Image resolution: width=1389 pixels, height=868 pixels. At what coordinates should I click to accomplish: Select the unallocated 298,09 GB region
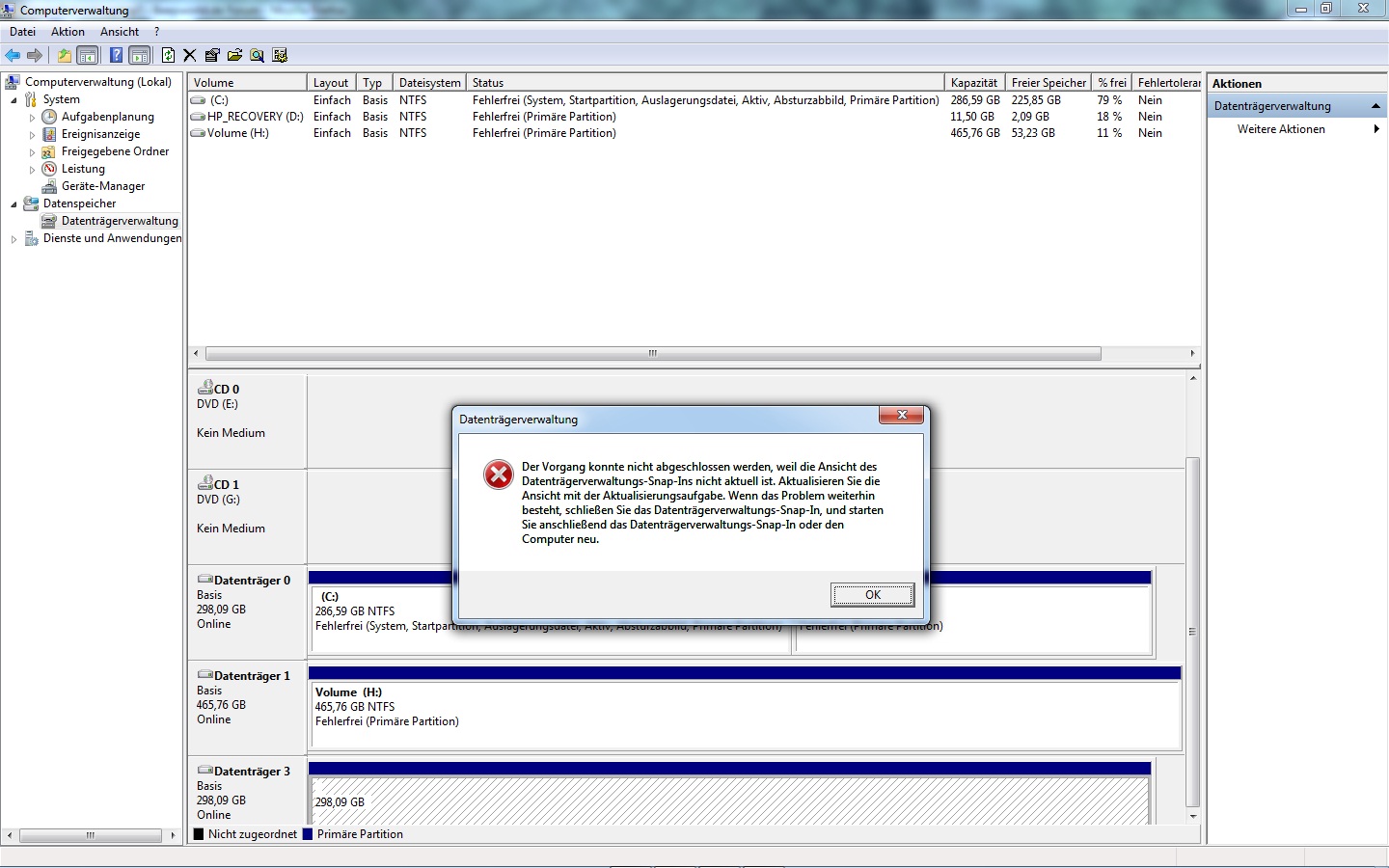point(729,800)
